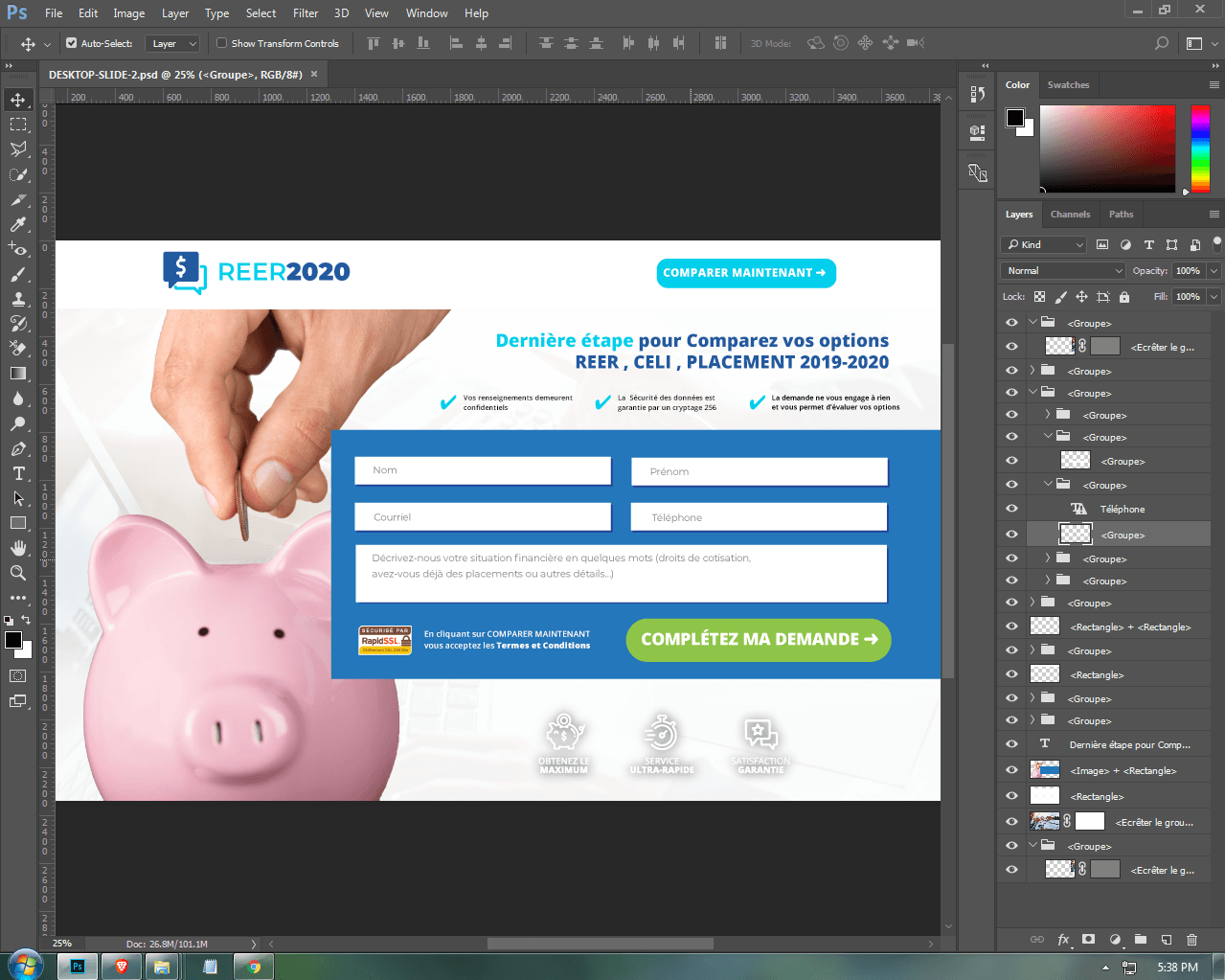Close the DESKTOP-SLIDE-2.psd document tab
The width and height of the screenshot is (1225, 980).
tap(314, 74)
